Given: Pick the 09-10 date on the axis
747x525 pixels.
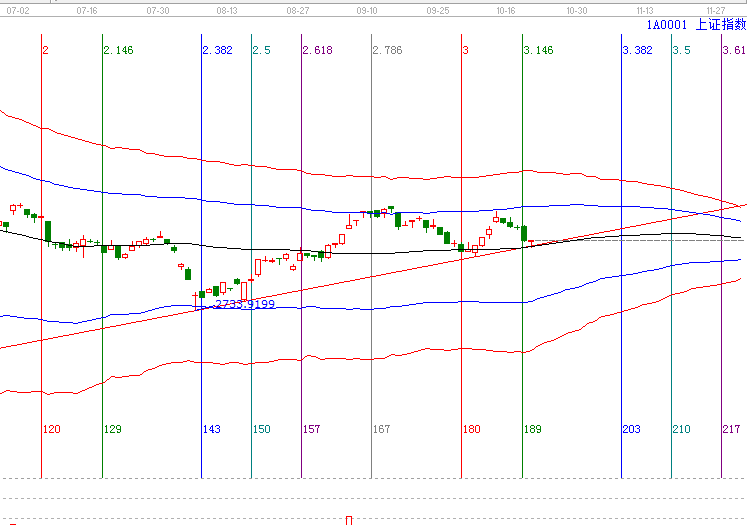Looking at the screenshot, I should 367,10.
